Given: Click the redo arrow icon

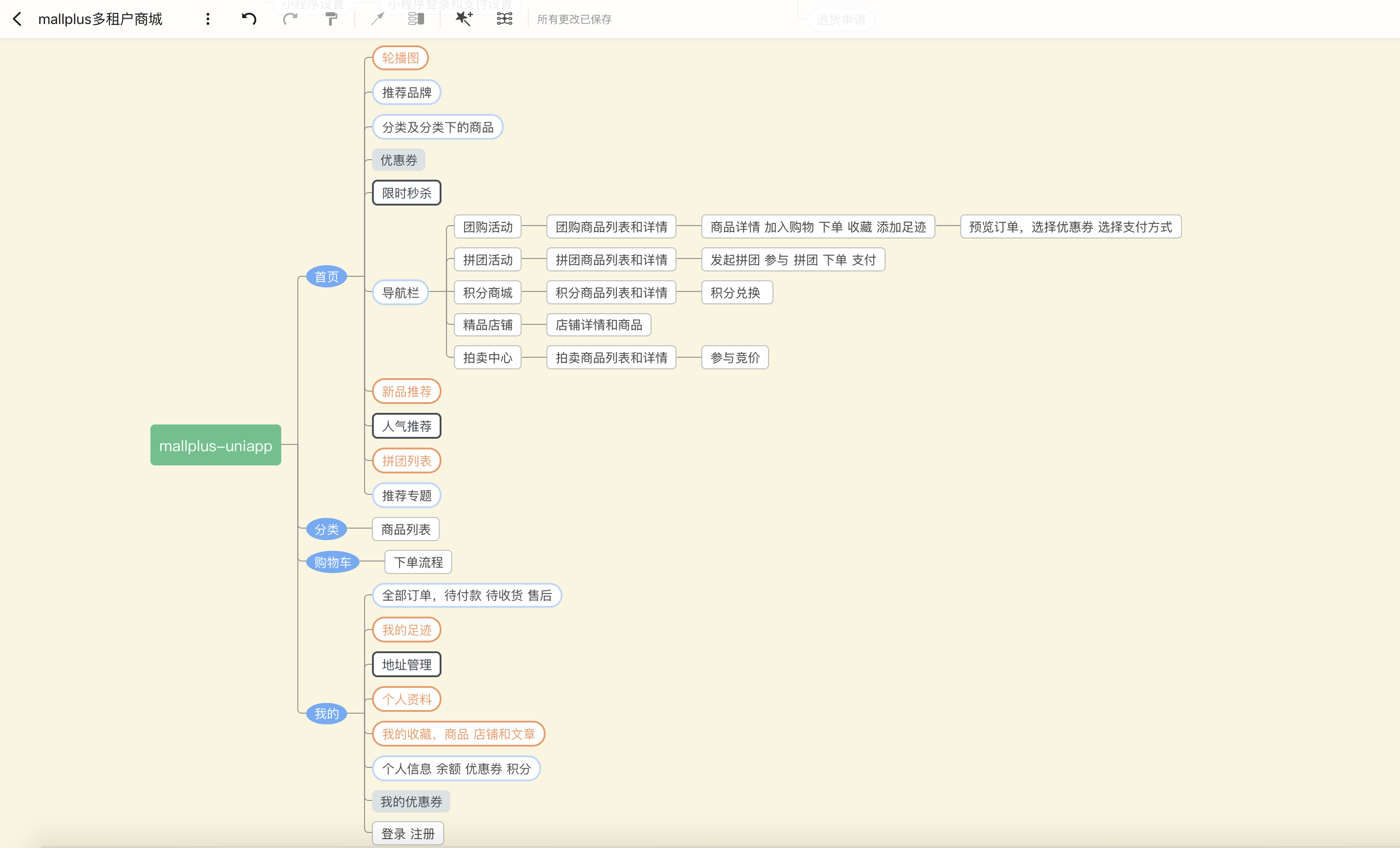Looking at the screenshot, I should 290,19.
